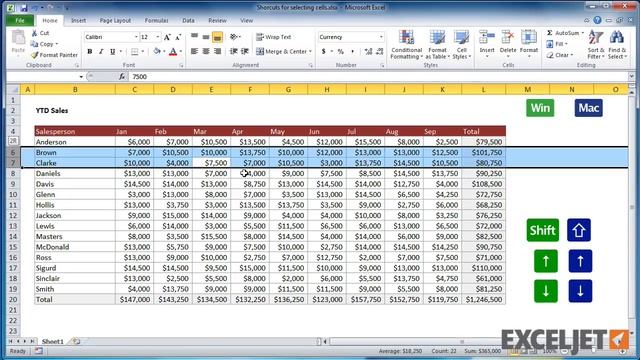Click the Decrease Decimal icon

pos(380,51)
